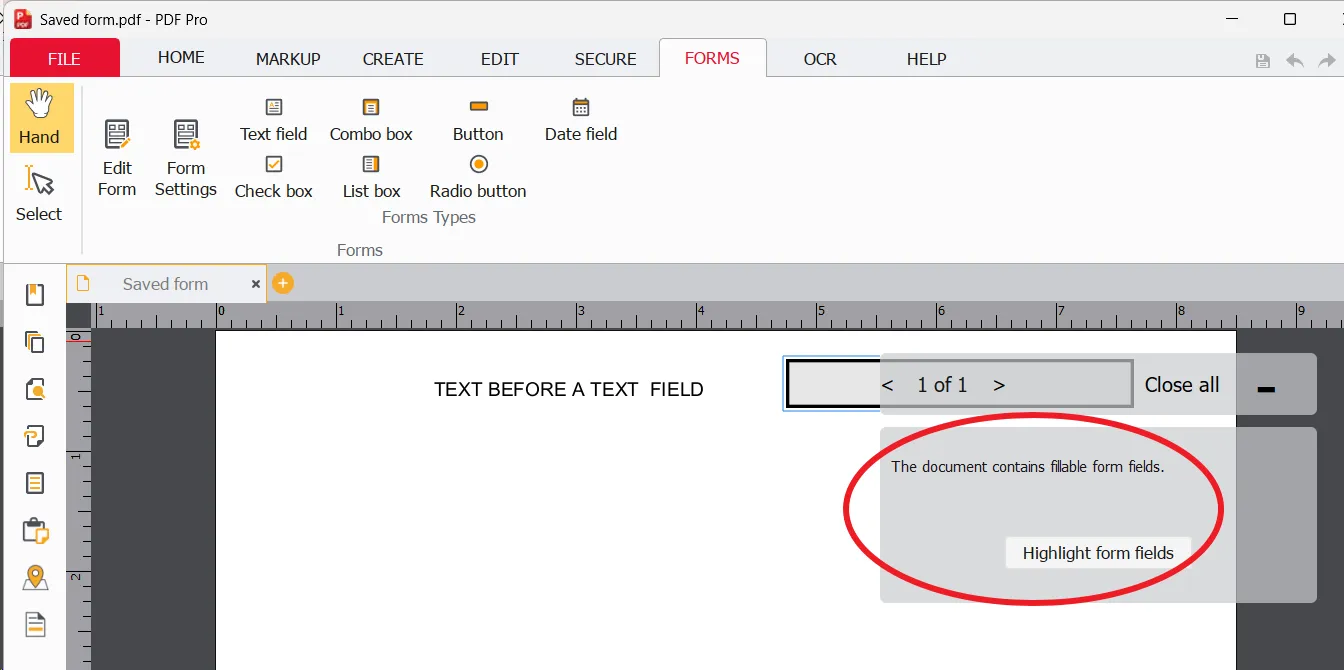Maximize the PDF Pro window
This screenshot has width=1344, height=670.
coord(1290,19)
